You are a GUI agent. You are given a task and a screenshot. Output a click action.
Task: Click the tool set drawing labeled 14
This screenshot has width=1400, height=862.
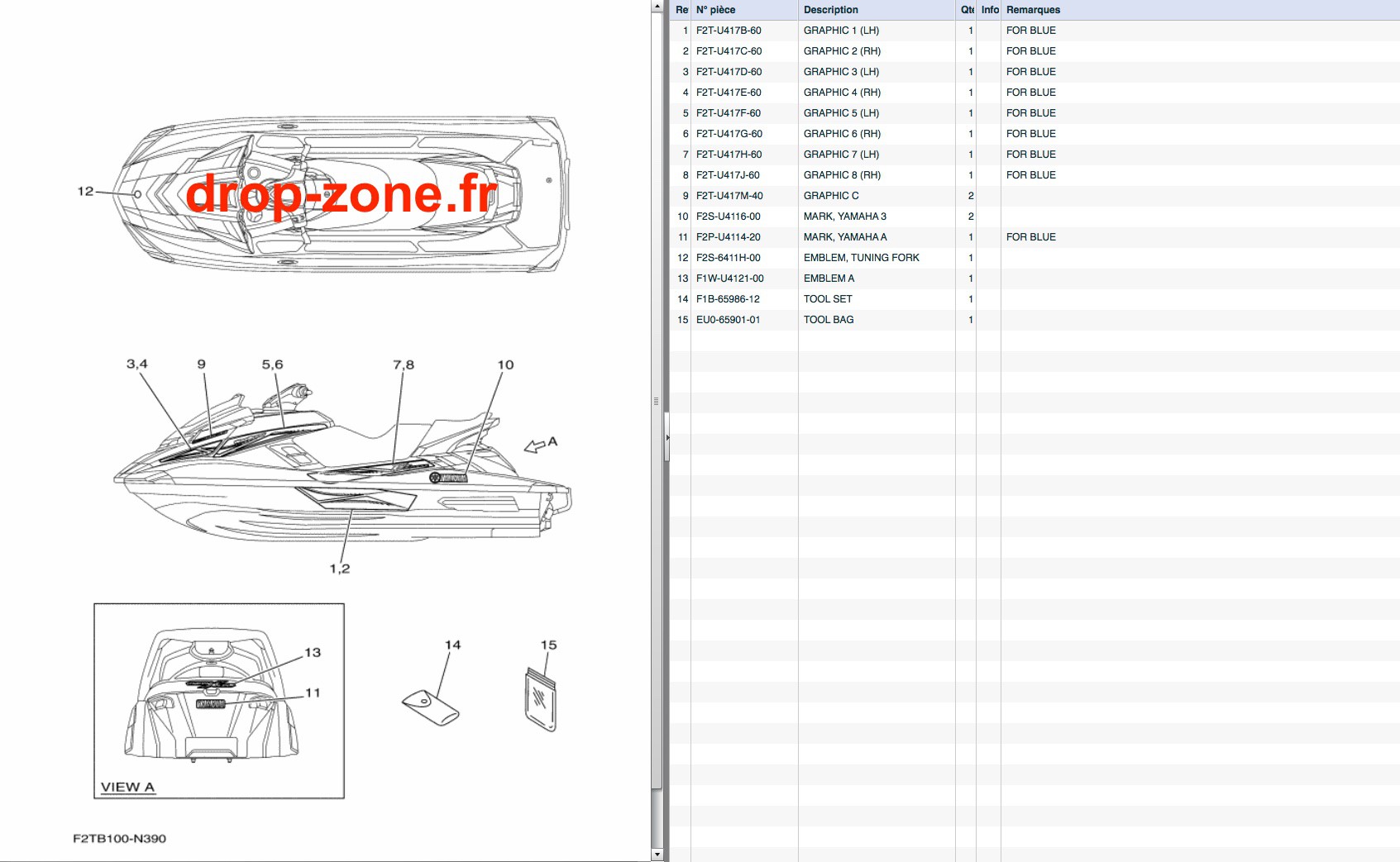click(x=430, y=707)
